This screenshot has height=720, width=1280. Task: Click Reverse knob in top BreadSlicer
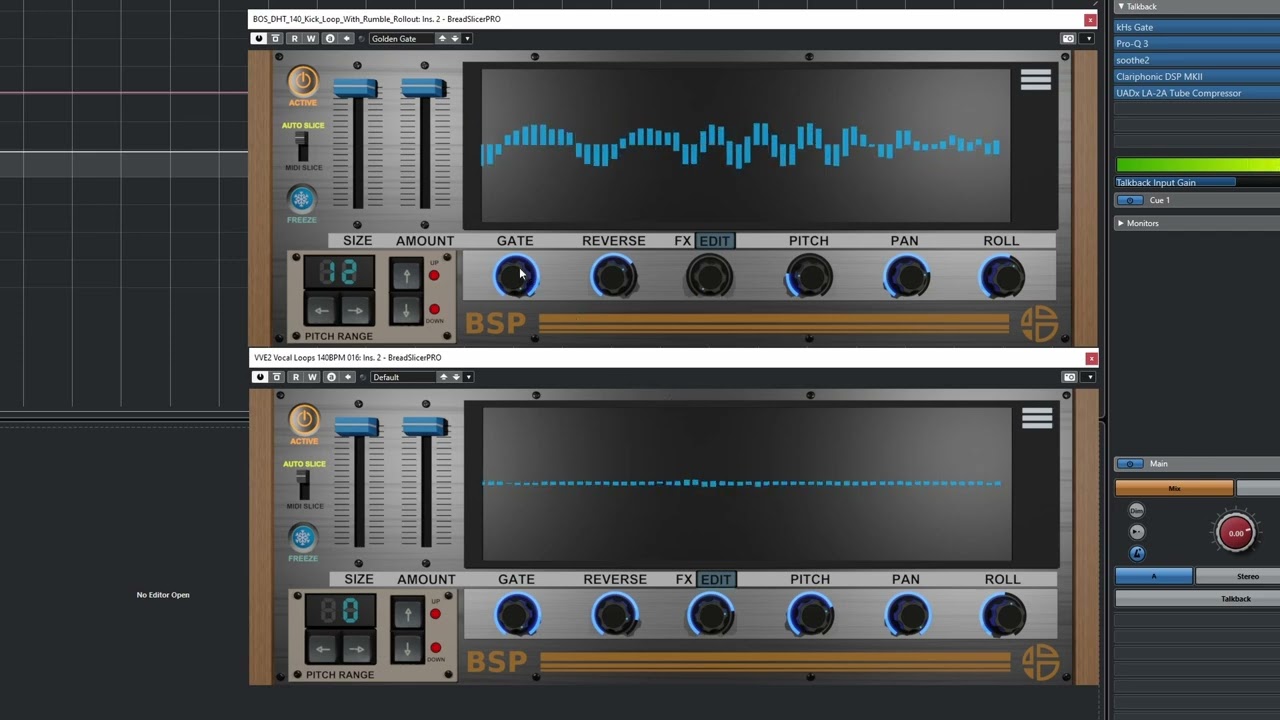click(x=614, y=277)
